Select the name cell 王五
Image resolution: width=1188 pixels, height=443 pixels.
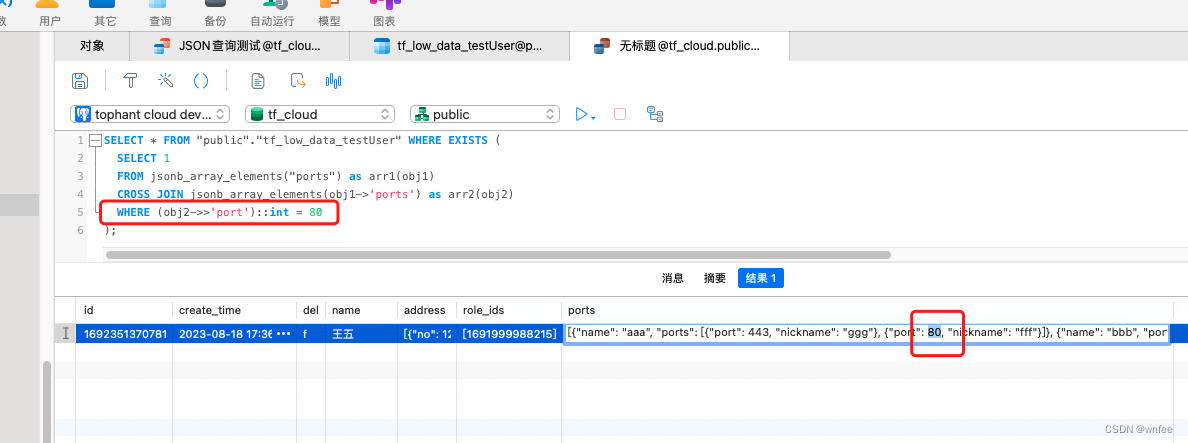pos(361,333)
